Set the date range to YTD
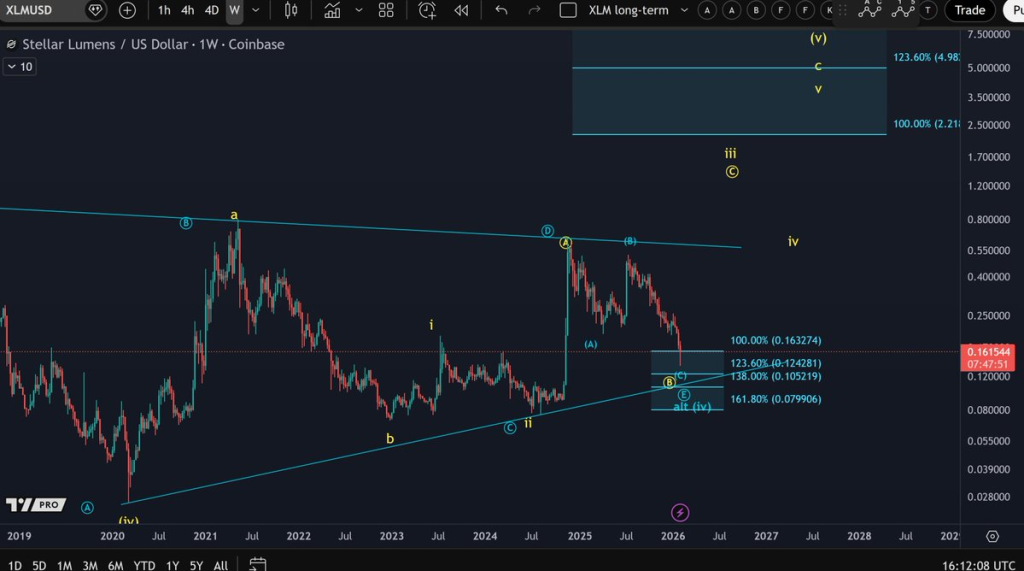 click(x=144, y=565)
